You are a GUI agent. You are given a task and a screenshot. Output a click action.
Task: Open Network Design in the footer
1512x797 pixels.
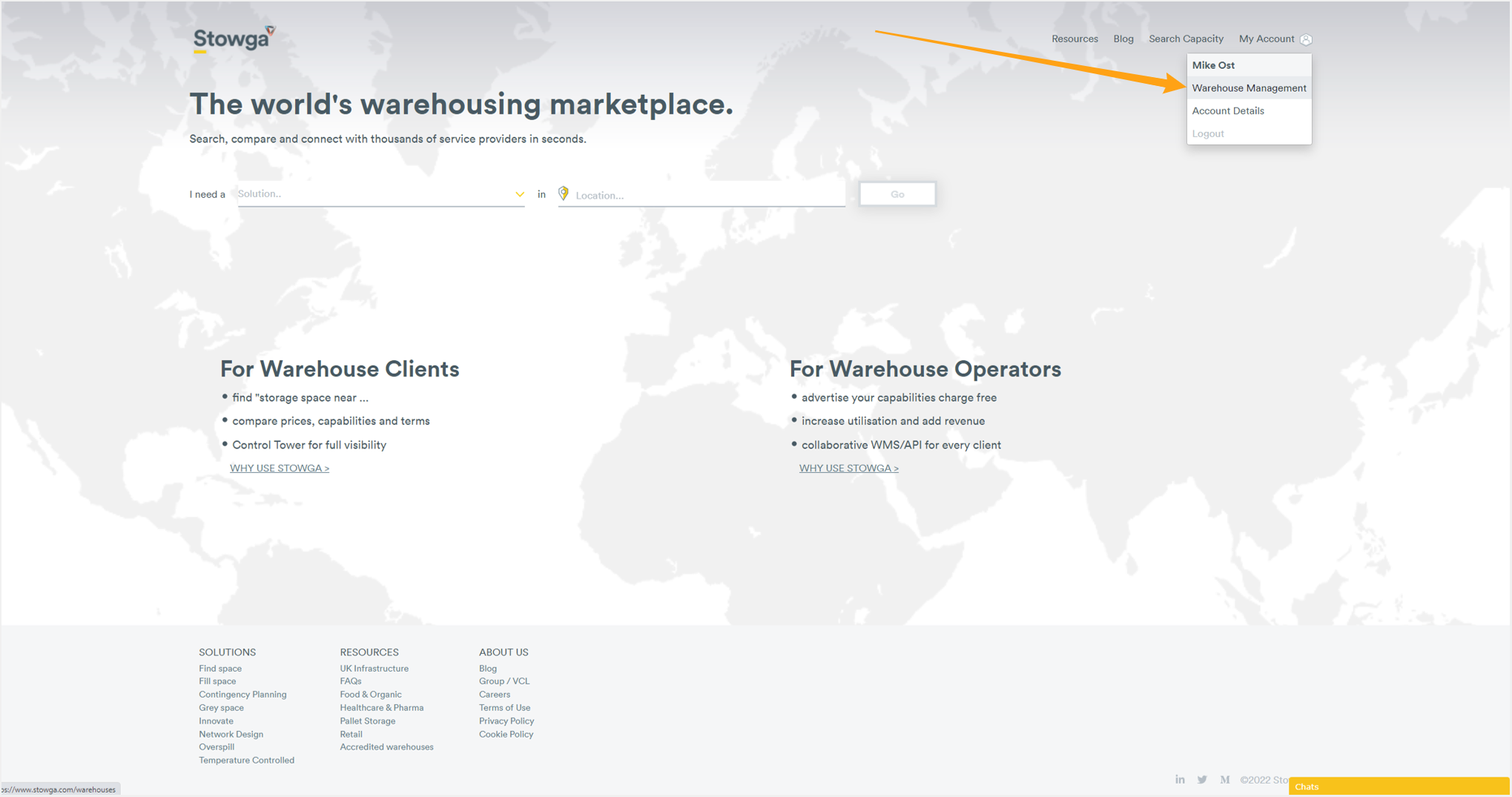coord(231,734)
